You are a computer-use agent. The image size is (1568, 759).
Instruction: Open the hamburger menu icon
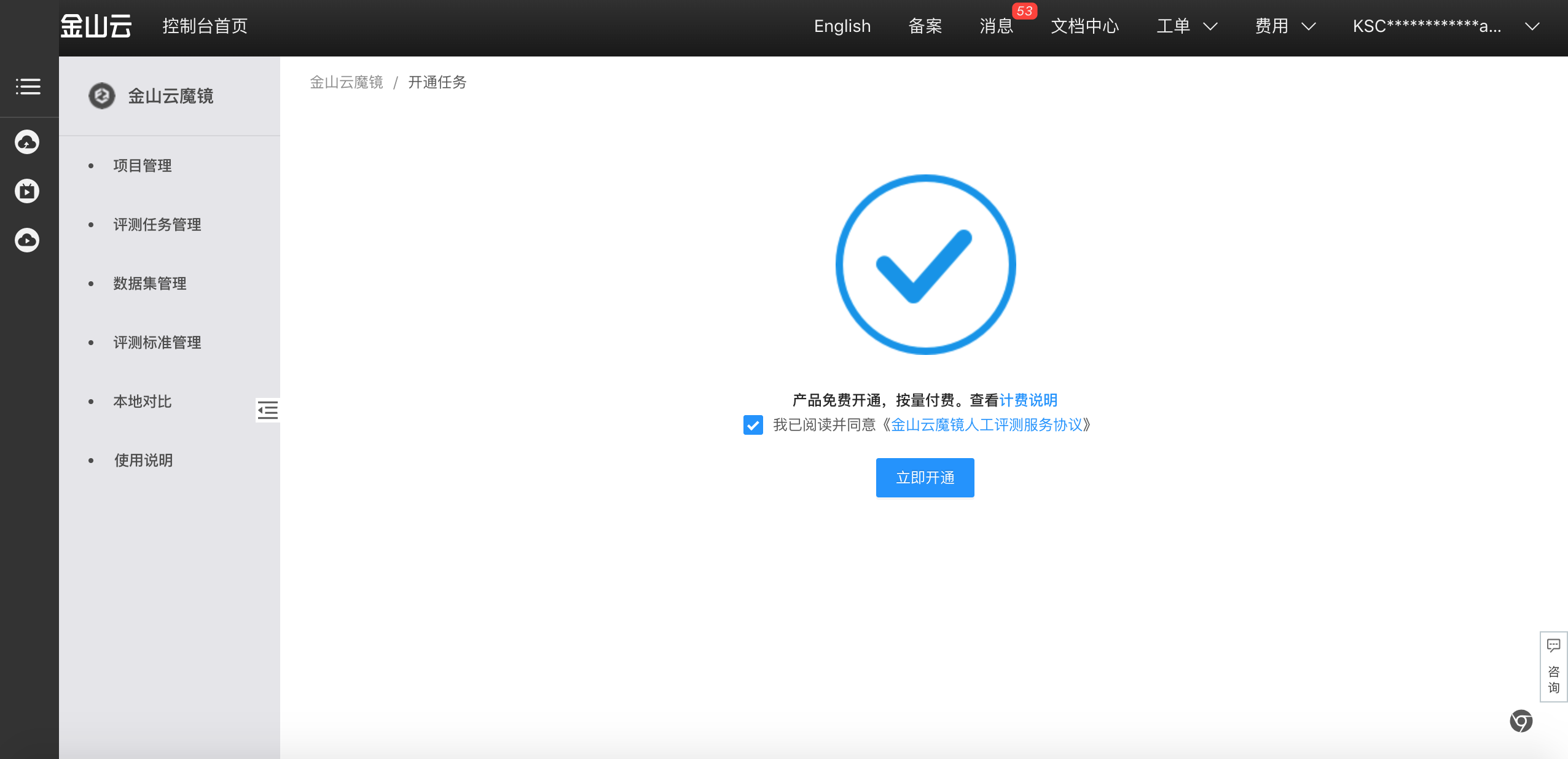click(x=28, y=87)
